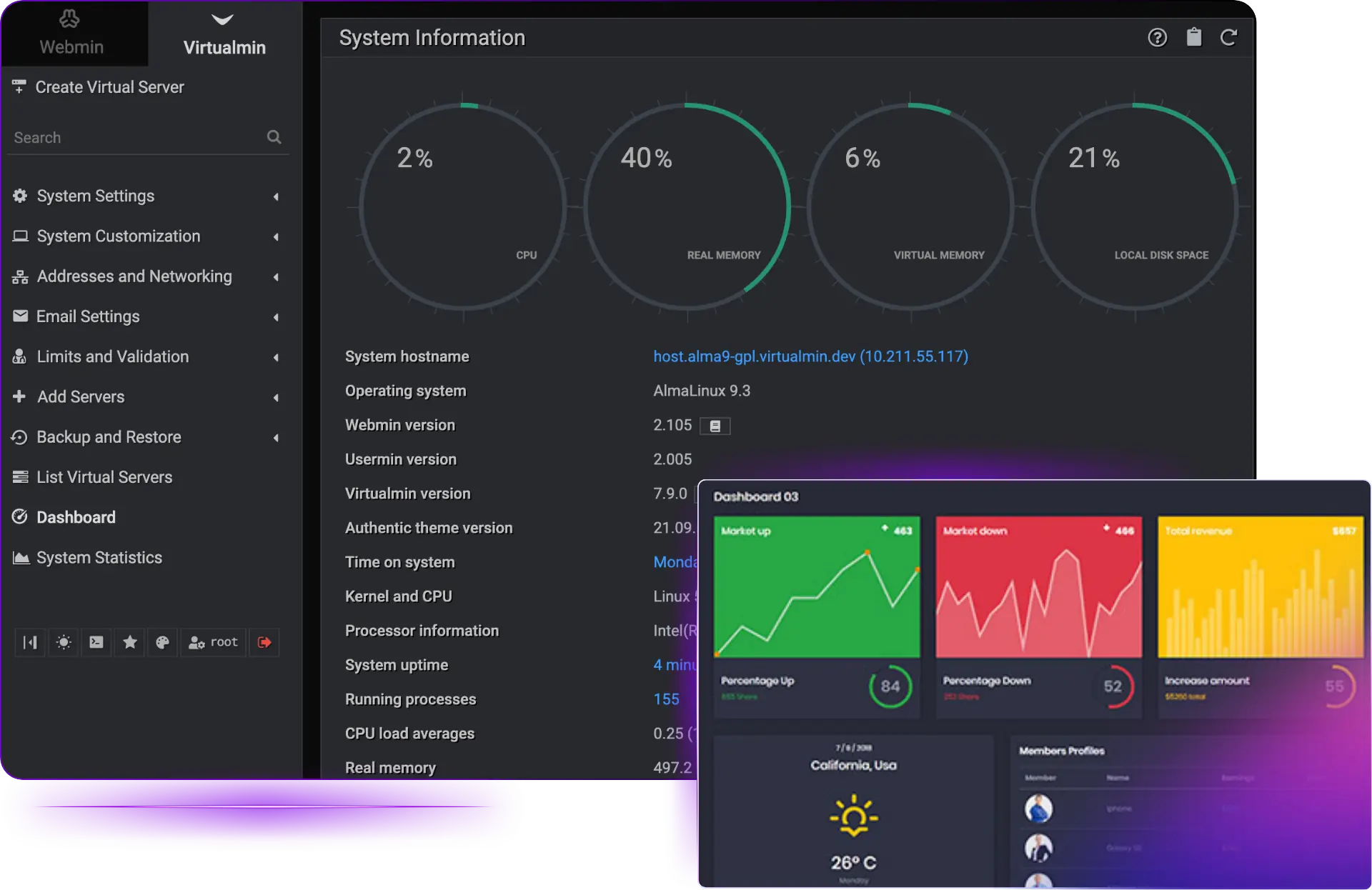
Task: Click first member avatar in Members Profiles
Action: tap(1038, 809)
